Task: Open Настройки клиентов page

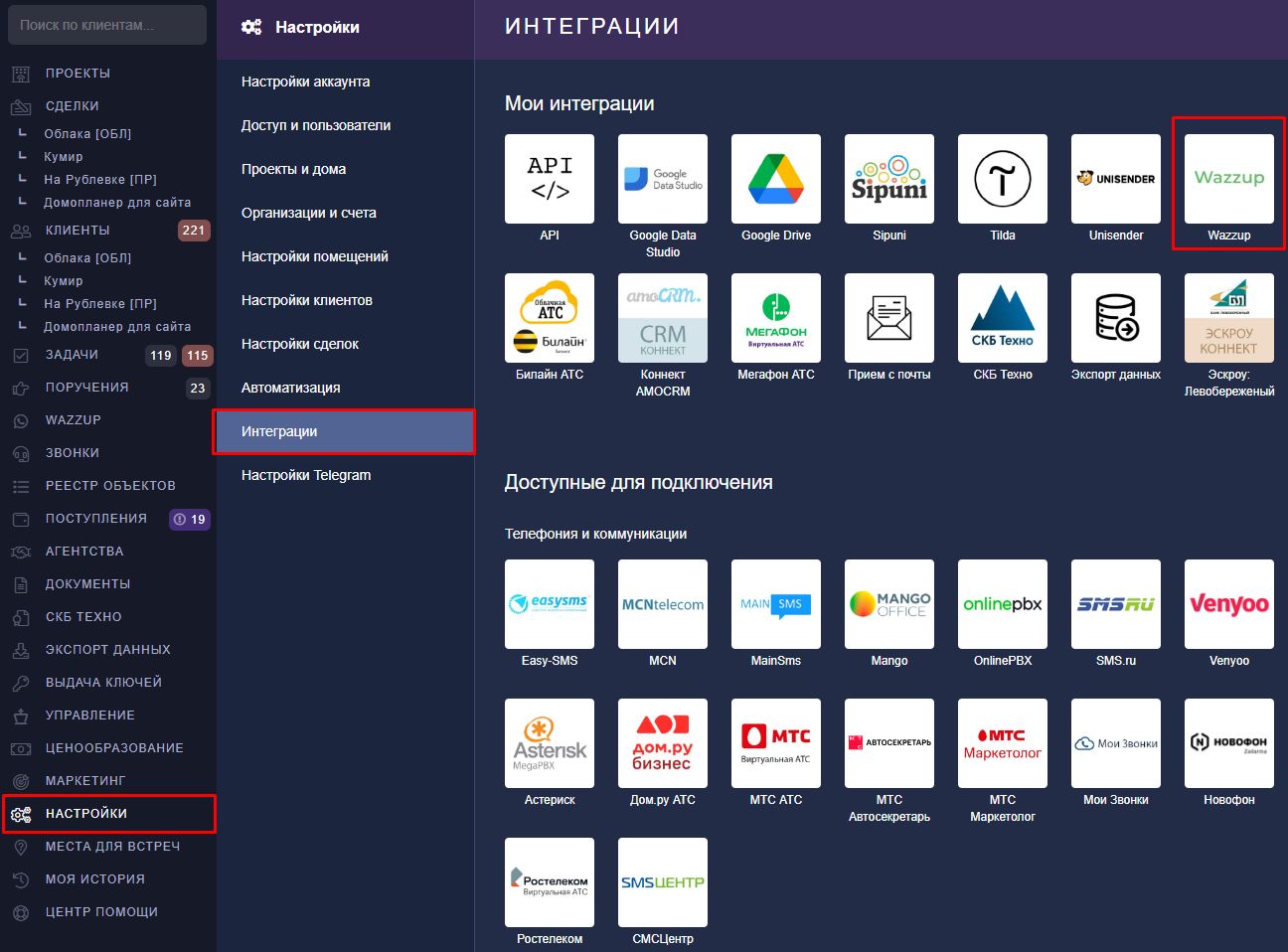Action: [345, 300]
